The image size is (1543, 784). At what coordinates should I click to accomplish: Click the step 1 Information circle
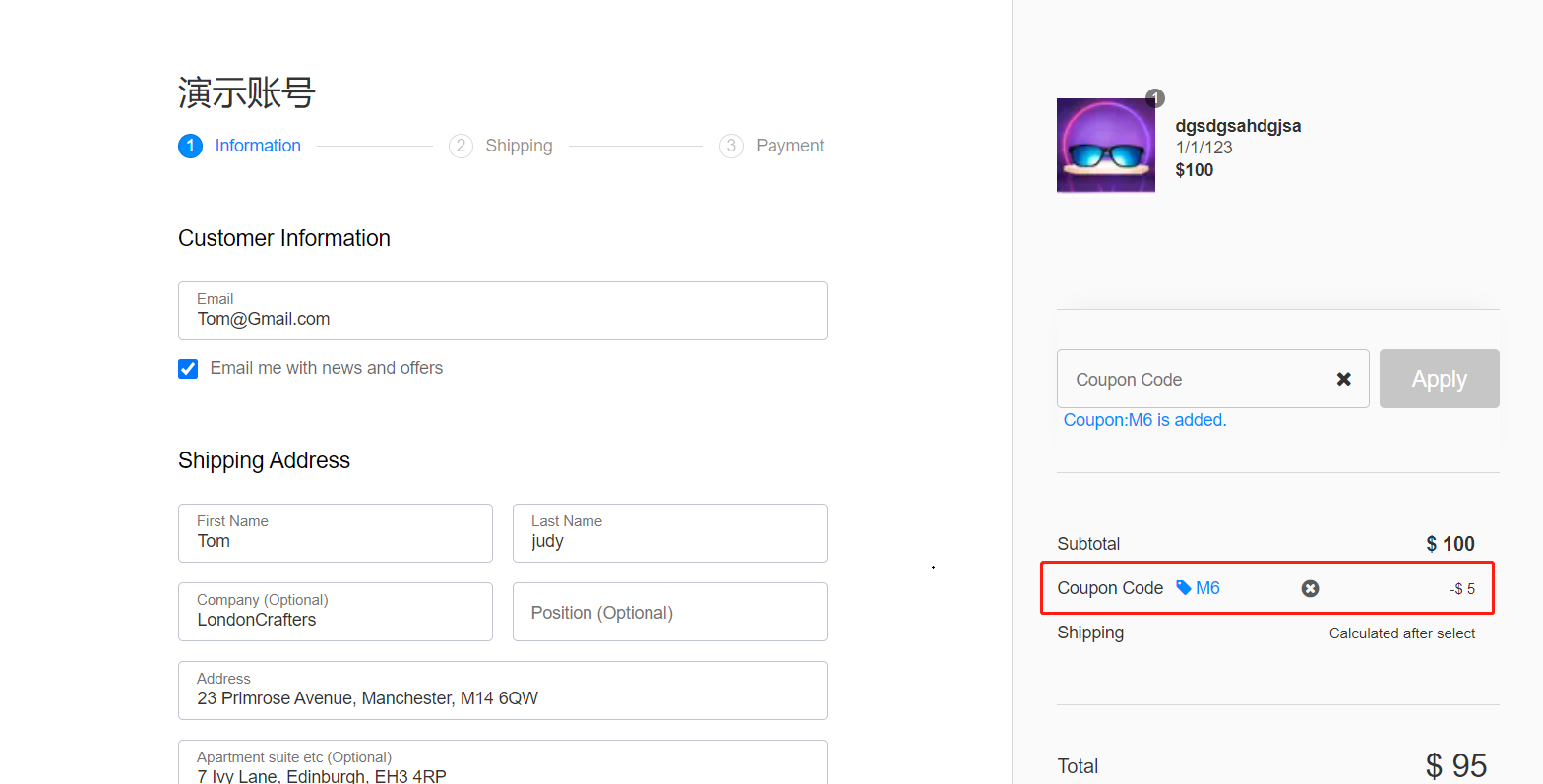(x=190, y=146)
